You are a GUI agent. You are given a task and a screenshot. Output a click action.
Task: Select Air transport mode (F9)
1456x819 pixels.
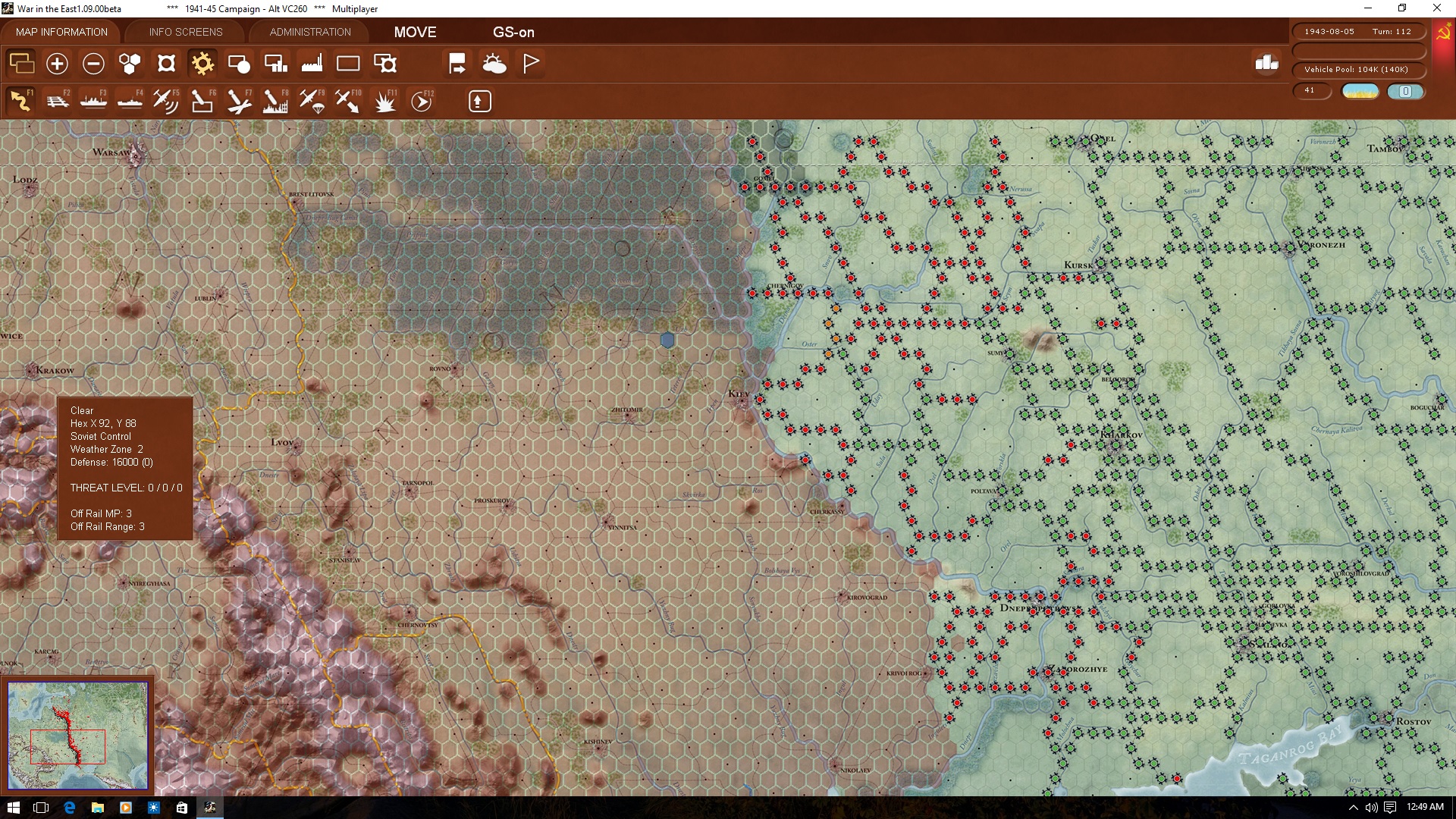[x=312, y=101]
